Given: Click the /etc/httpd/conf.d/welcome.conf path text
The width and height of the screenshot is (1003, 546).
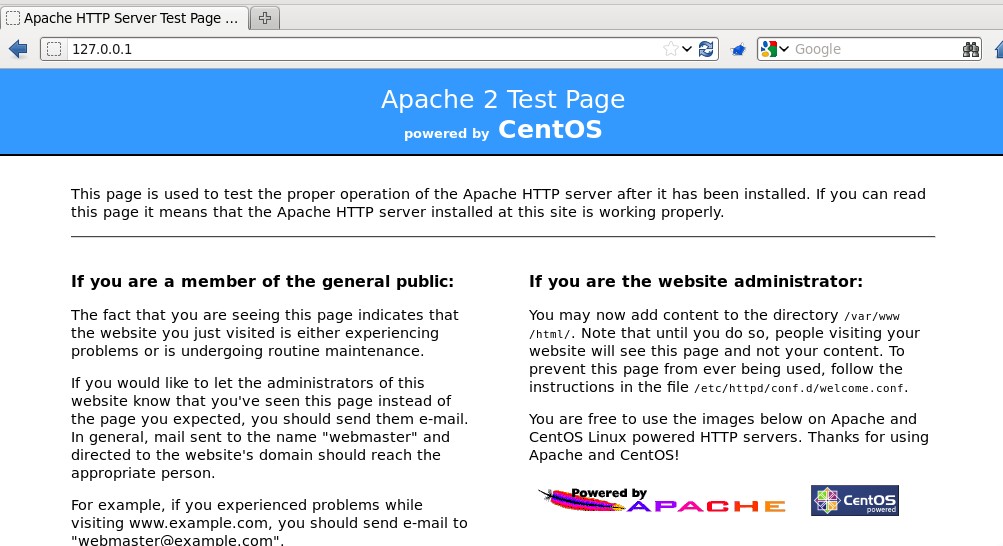Looking at the screenshot, I should tap(799, 388).
